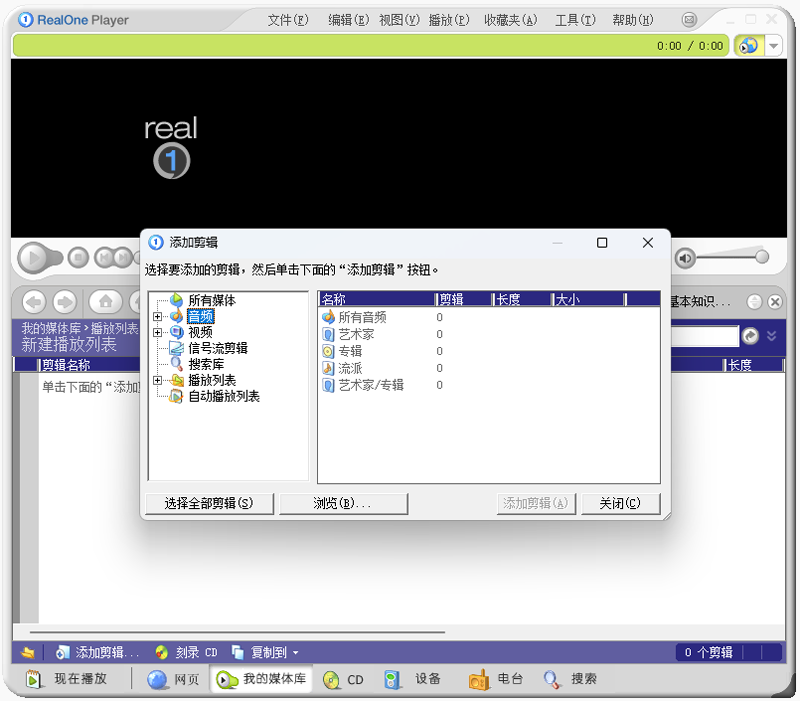Switch to 电台 tab
The width and height of the screenshot is (800, 701).
(x=496, y=679)
